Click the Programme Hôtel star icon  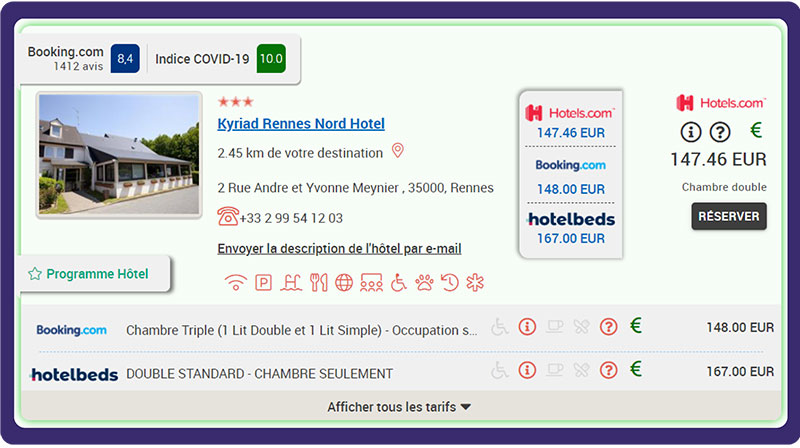(35, 274)
